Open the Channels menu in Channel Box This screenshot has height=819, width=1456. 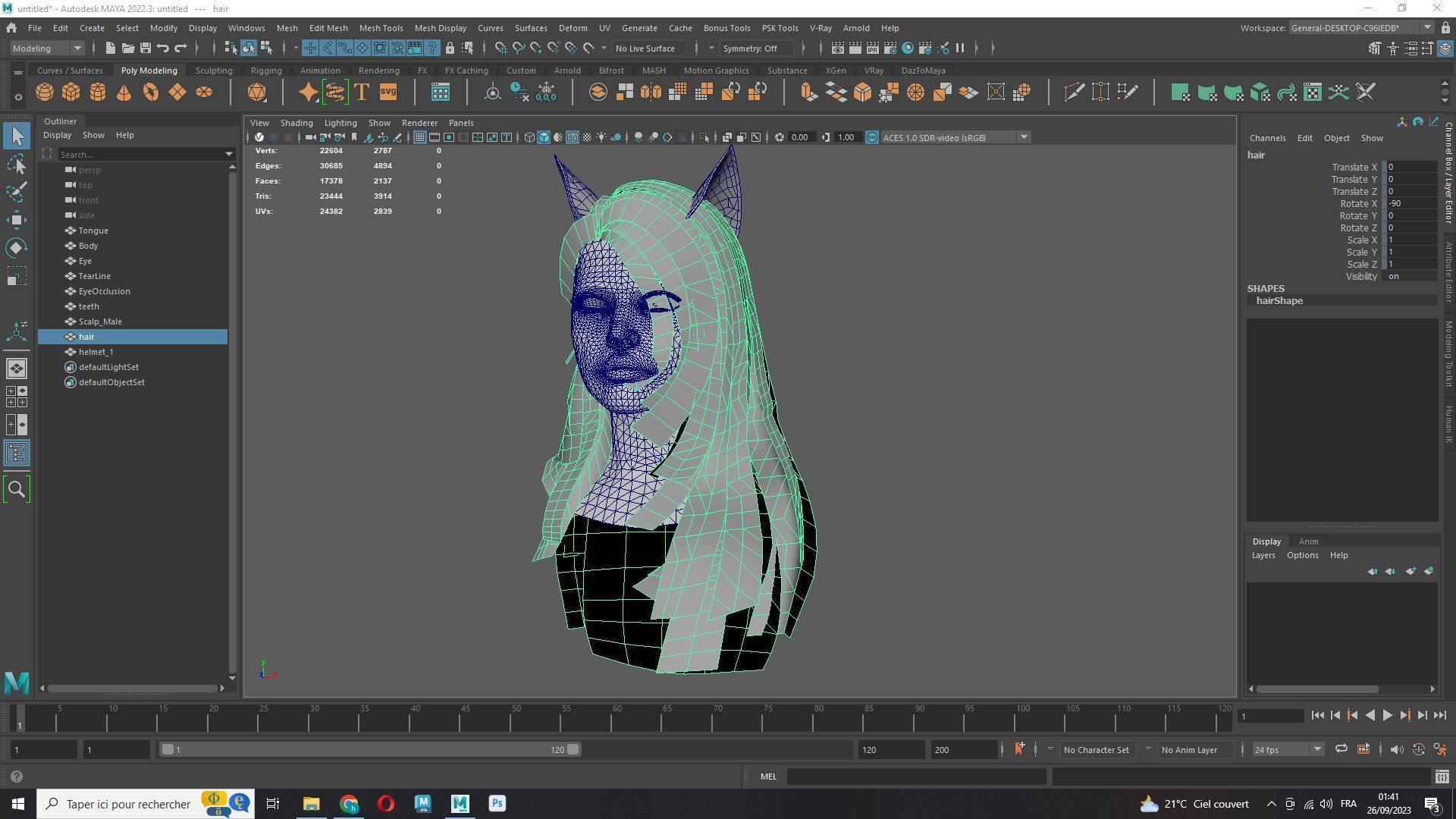(1267, 138)
